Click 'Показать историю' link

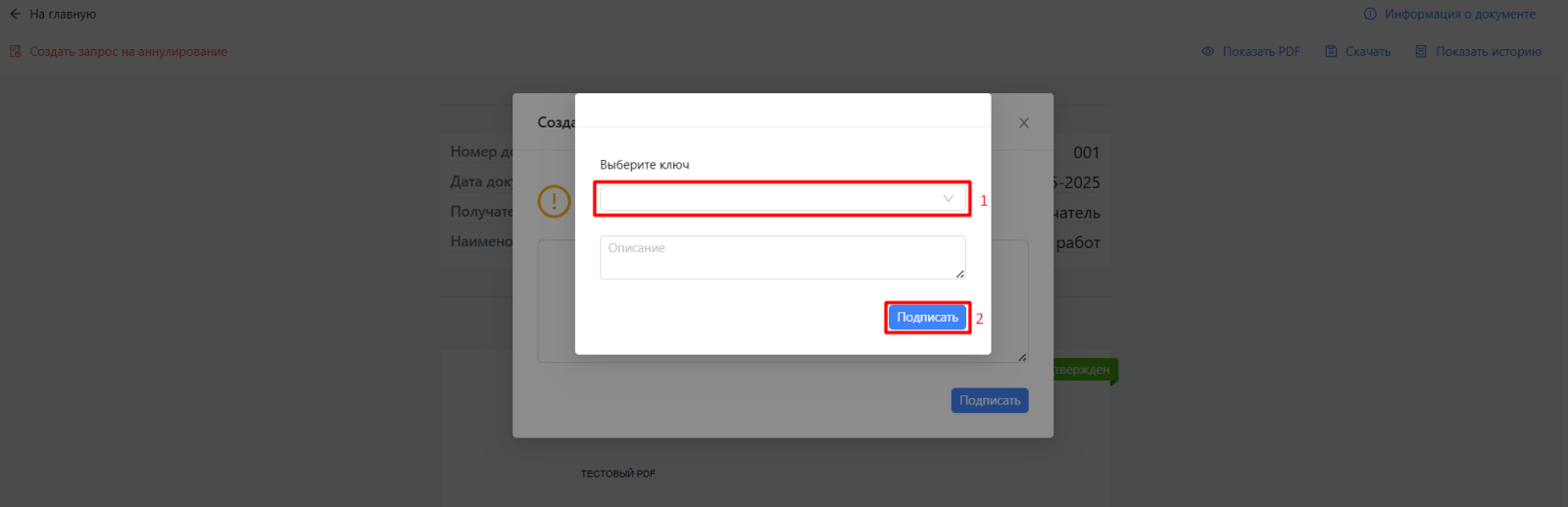(1489, 51)
